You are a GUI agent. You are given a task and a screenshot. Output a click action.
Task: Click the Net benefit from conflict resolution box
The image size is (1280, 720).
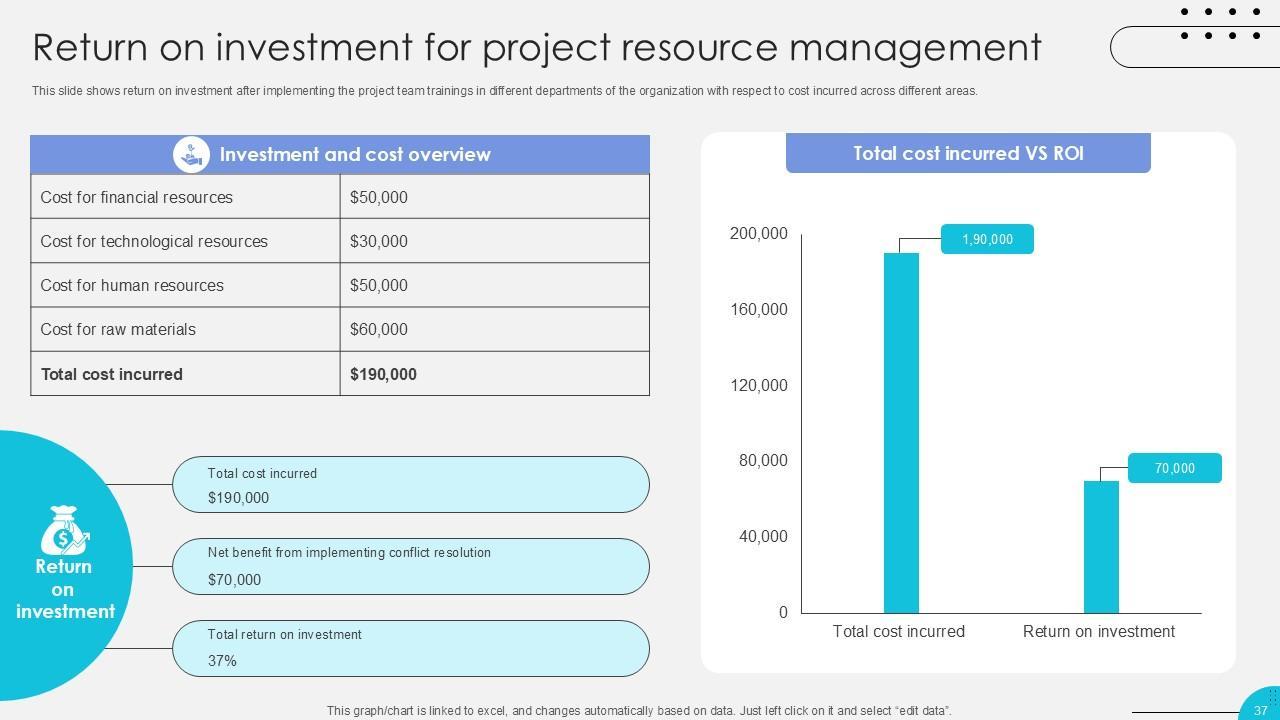410,566
